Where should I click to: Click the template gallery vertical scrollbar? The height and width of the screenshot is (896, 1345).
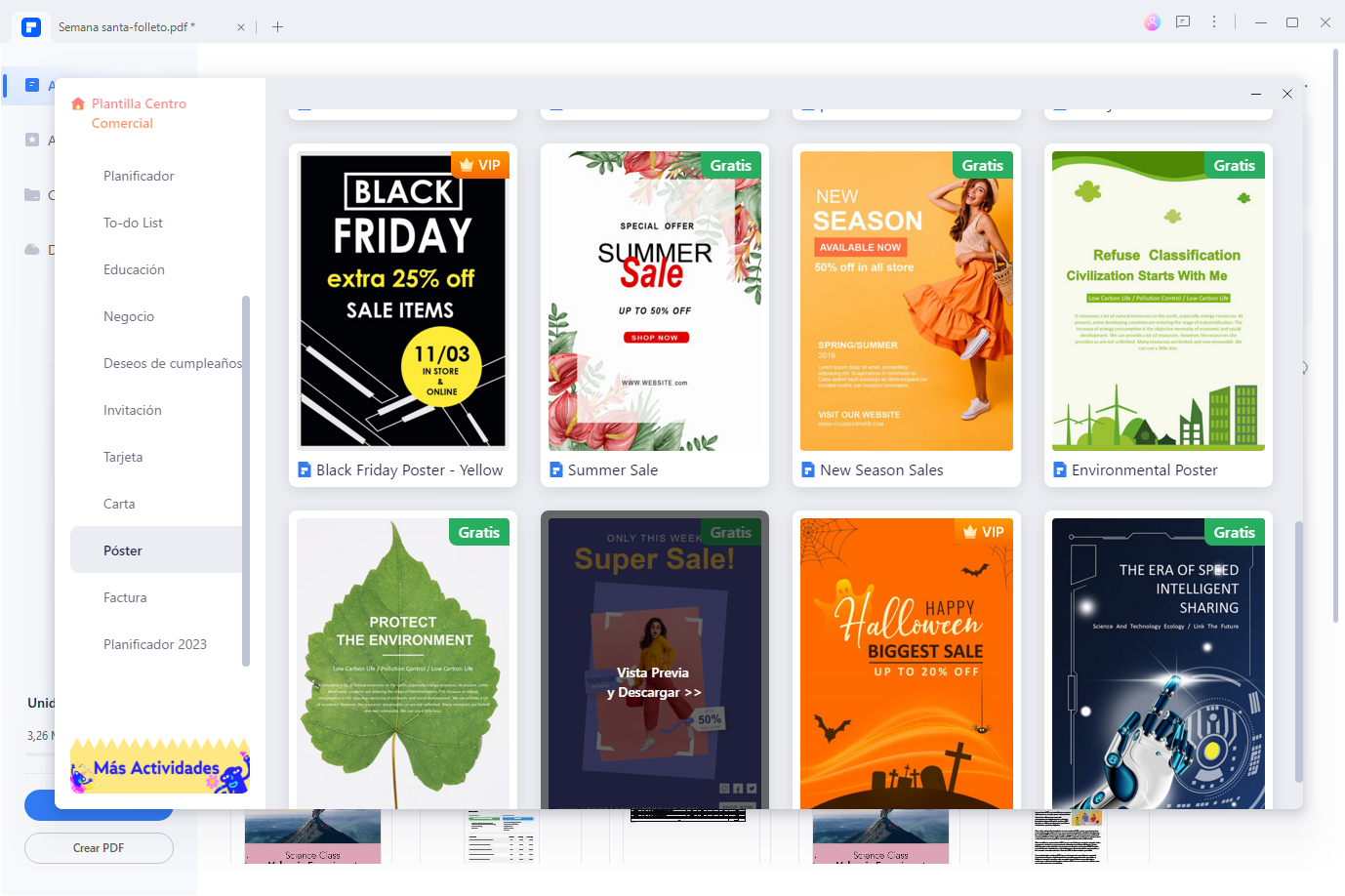coord(1298,652)
